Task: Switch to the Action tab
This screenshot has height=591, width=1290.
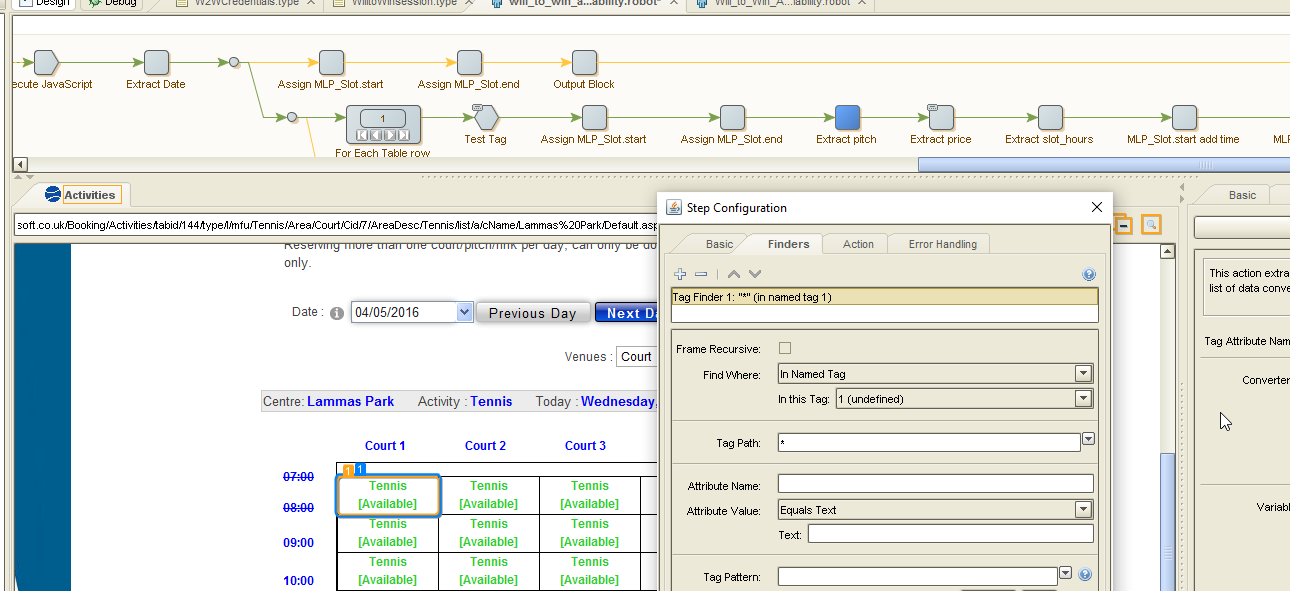Action: [858, 244]
